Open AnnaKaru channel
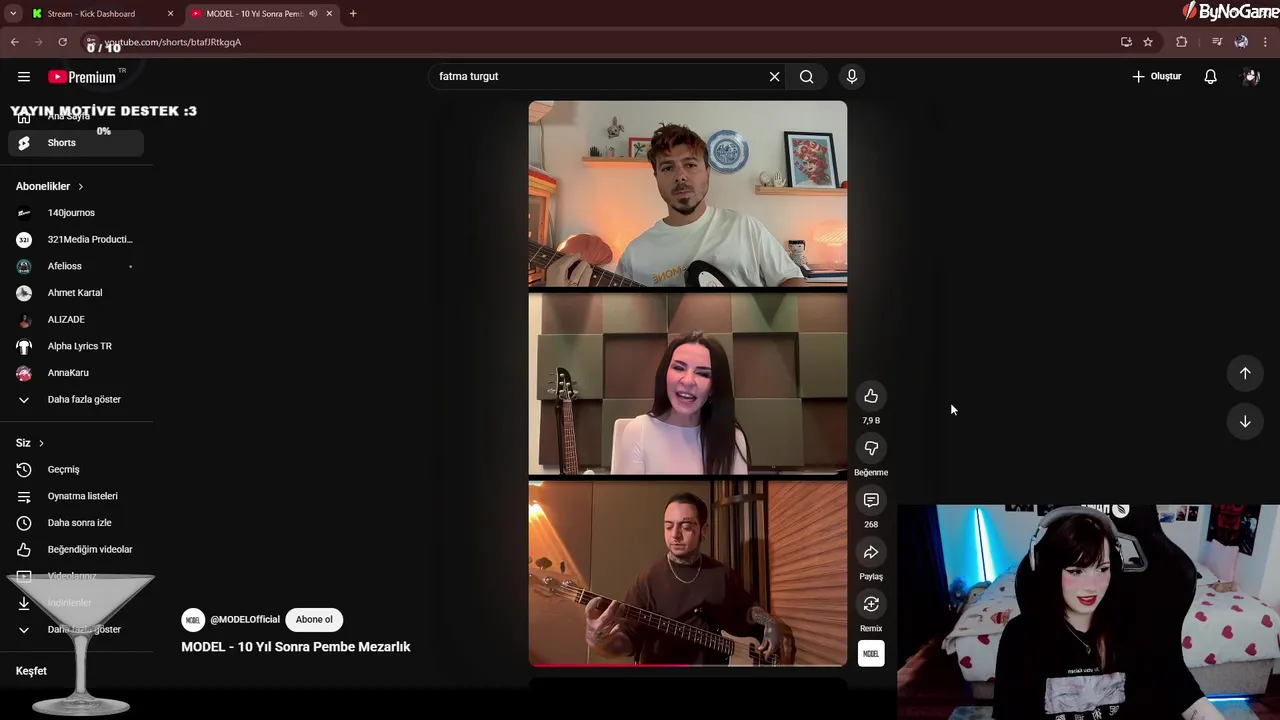Viewport: 1280px width, 720px height. (x=76, y=373)
